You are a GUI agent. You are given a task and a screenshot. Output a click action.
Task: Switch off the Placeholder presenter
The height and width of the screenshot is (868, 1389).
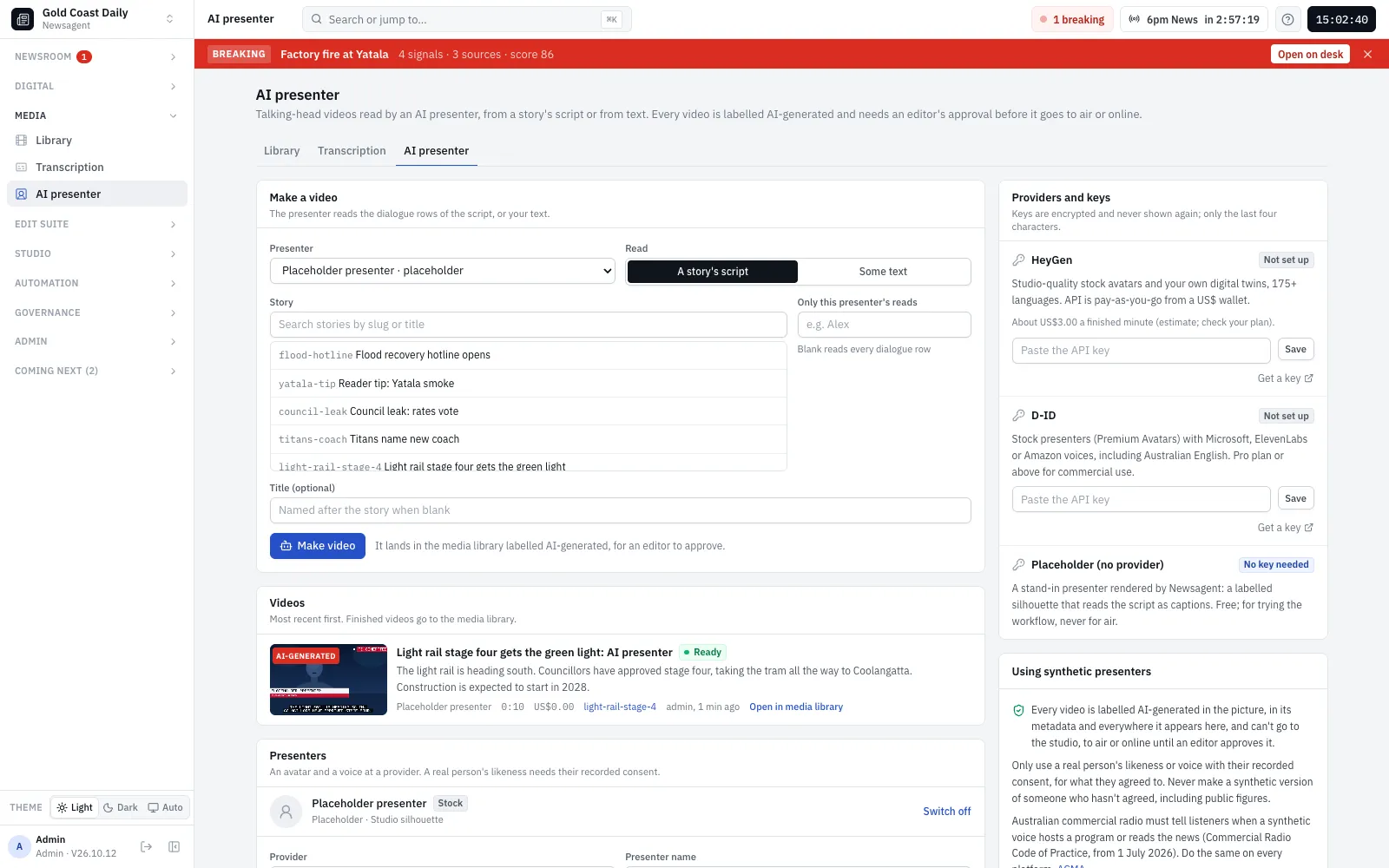pos(947,812)
